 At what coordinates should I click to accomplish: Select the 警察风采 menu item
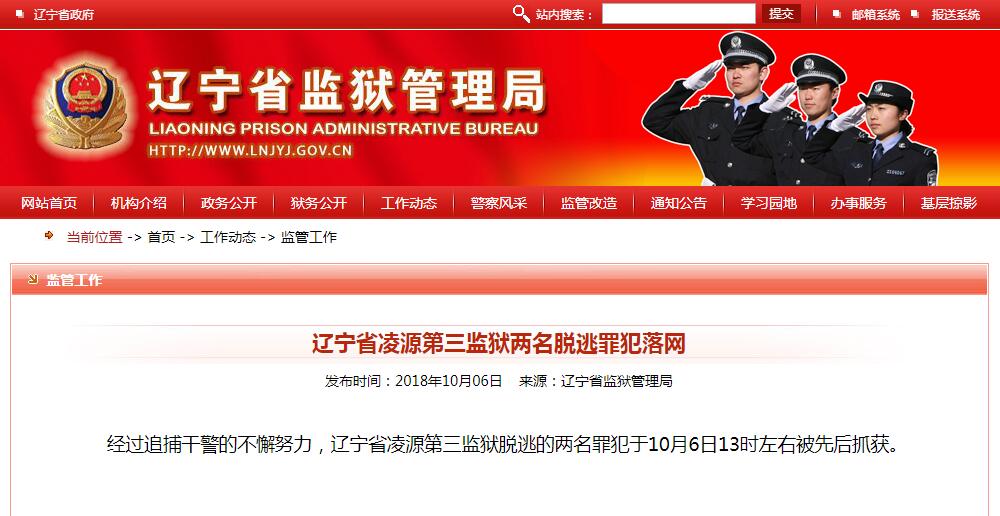click(499, 203)
